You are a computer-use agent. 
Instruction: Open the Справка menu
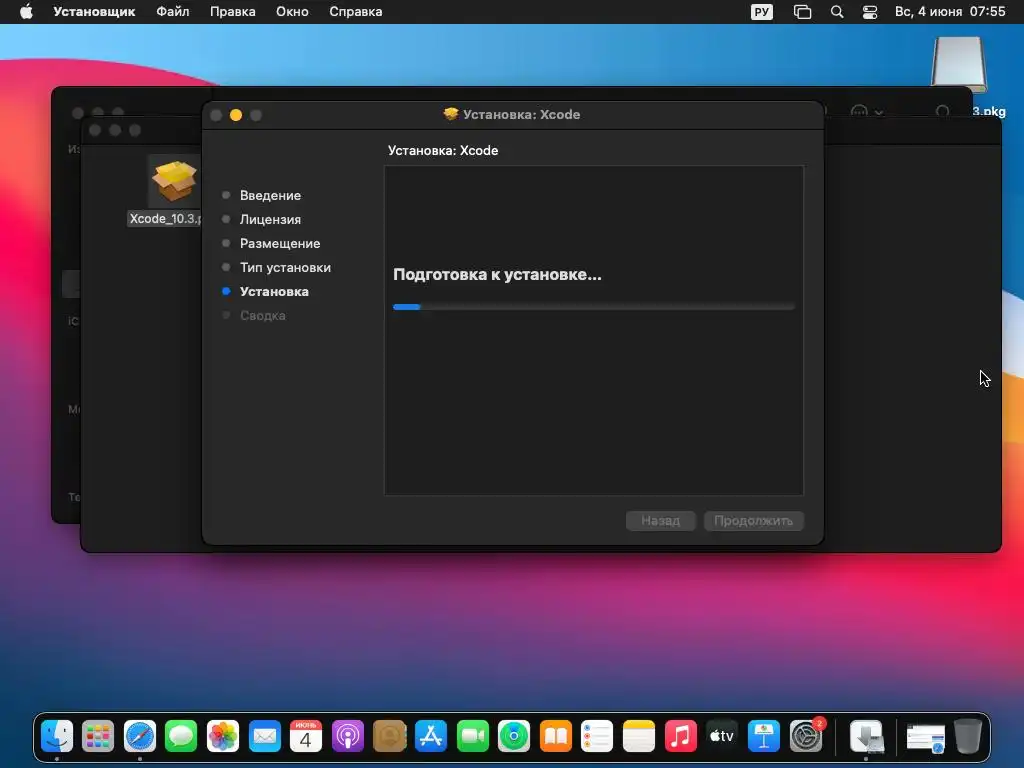pyautogui.click(x=355, y=12)
